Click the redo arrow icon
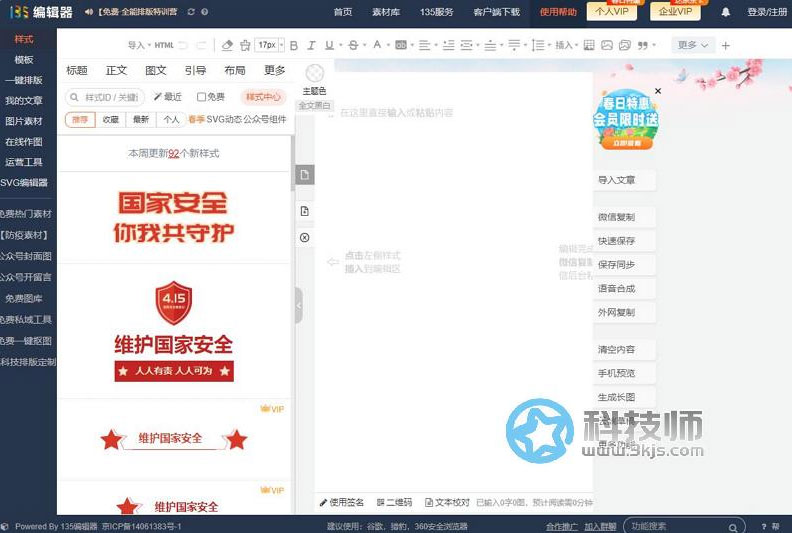Screen dimensions: 792x533 click(201, 45)
